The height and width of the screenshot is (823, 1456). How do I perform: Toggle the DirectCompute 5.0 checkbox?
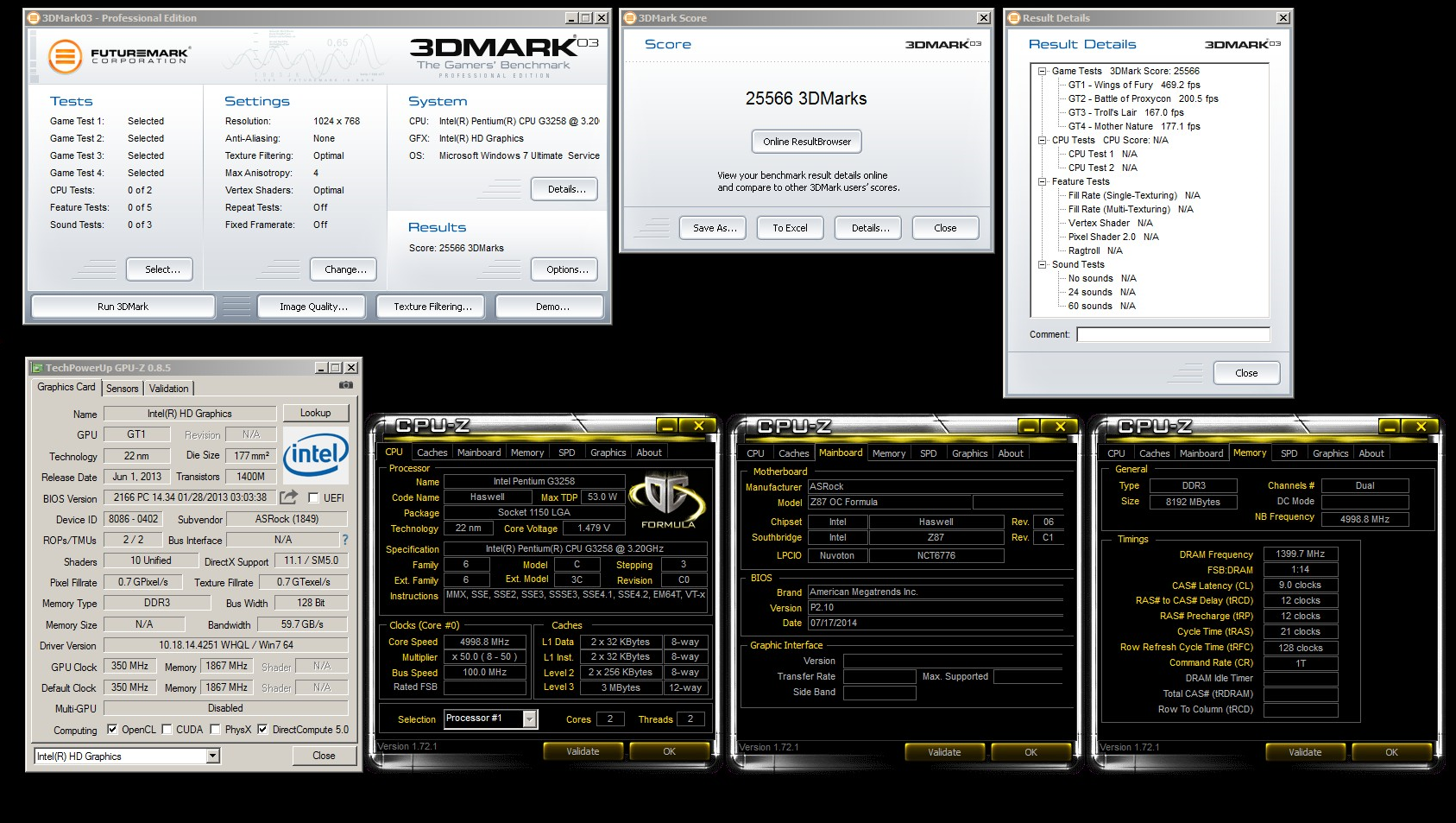[262, 730]
